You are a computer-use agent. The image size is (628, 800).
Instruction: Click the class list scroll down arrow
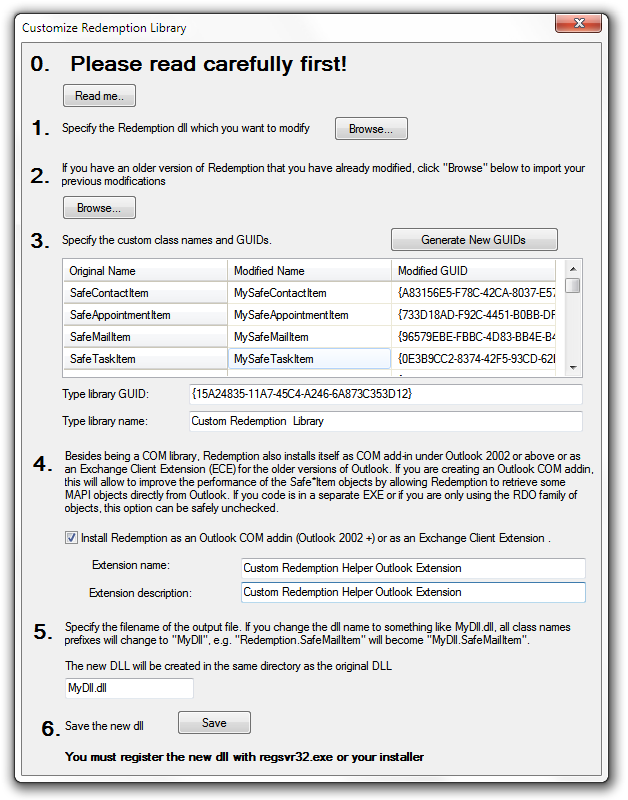point(573,367)
